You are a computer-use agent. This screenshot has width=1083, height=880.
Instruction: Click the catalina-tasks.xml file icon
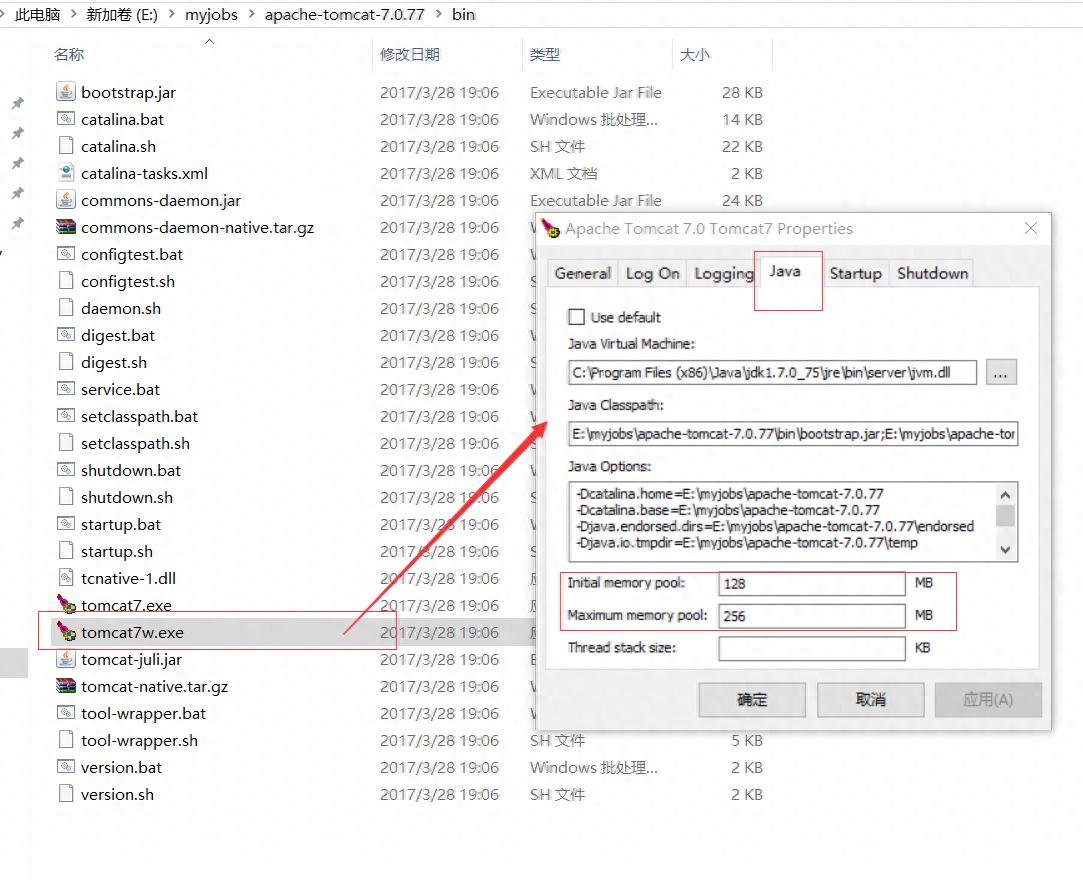66,173
